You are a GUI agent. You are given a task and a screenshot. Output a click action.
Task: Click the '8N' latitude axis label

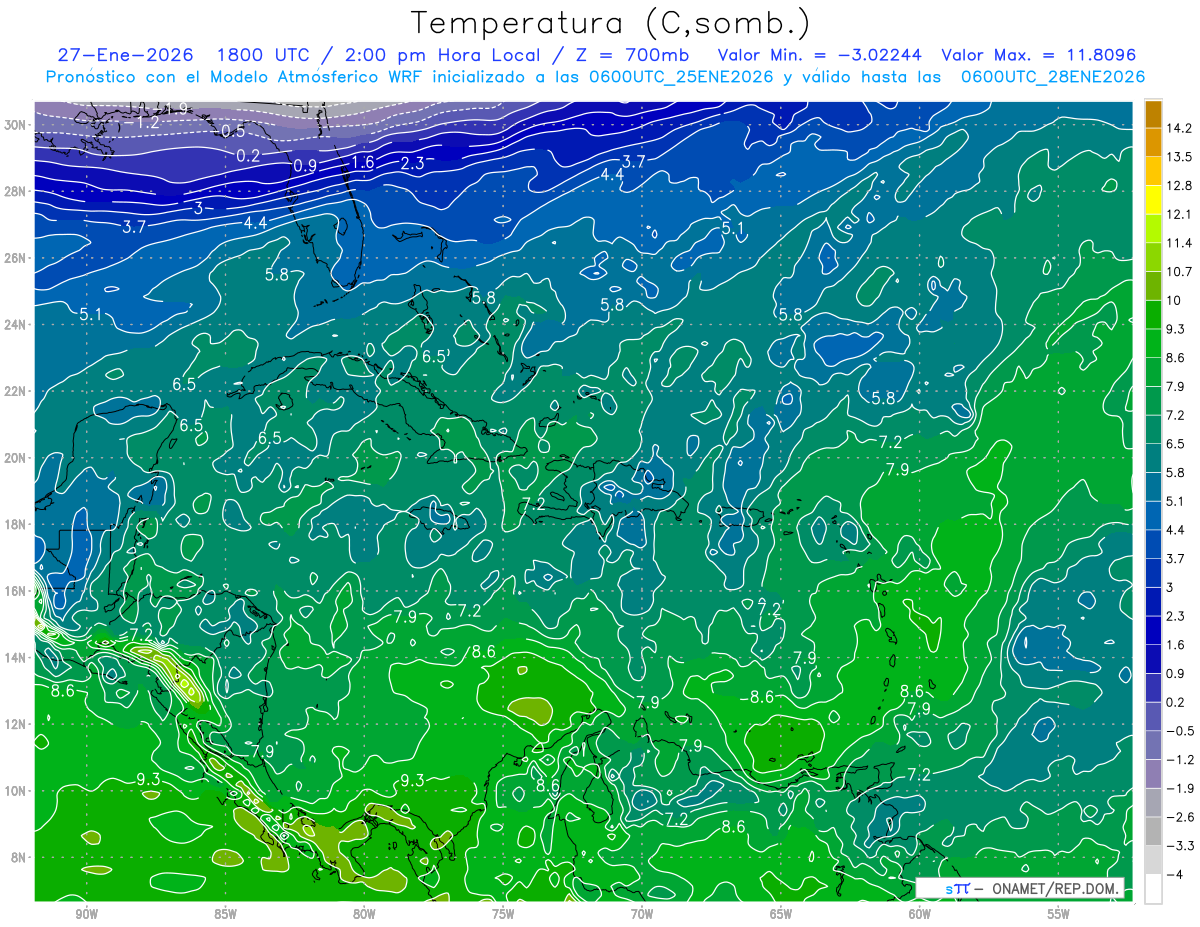(x=20, y=857)
